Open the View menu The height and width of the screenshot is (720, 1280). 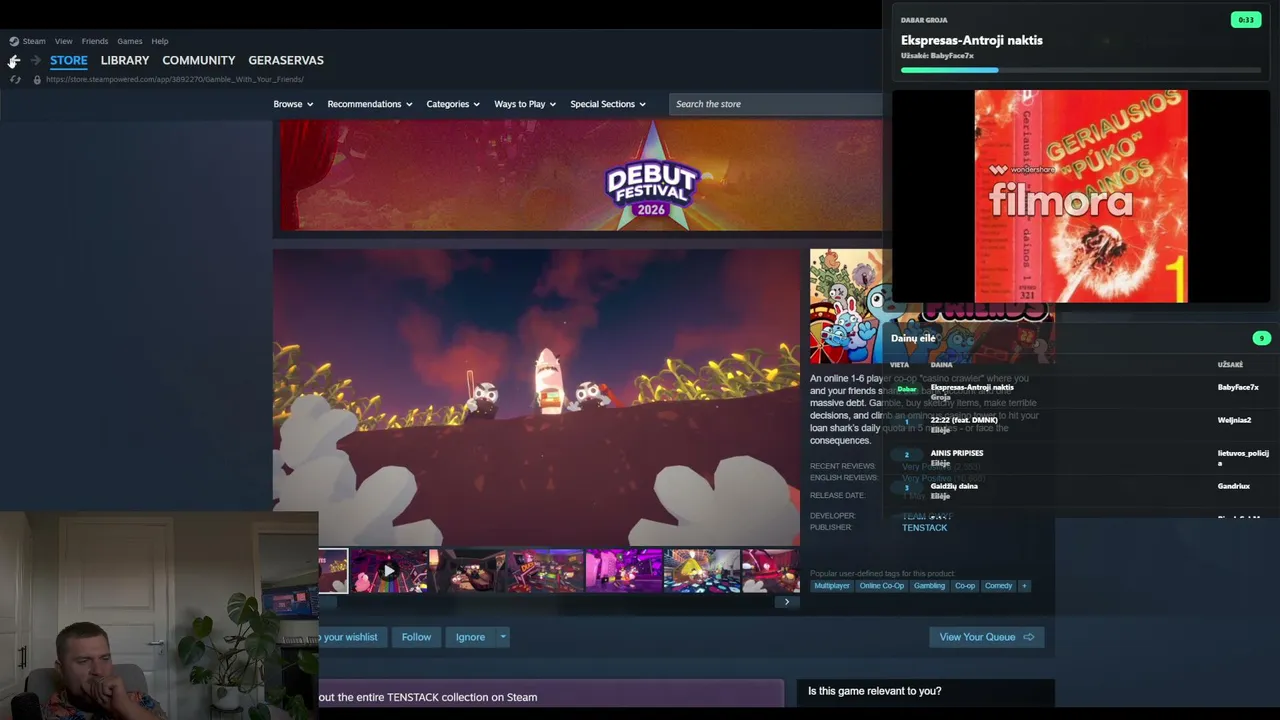click(64, 41)
